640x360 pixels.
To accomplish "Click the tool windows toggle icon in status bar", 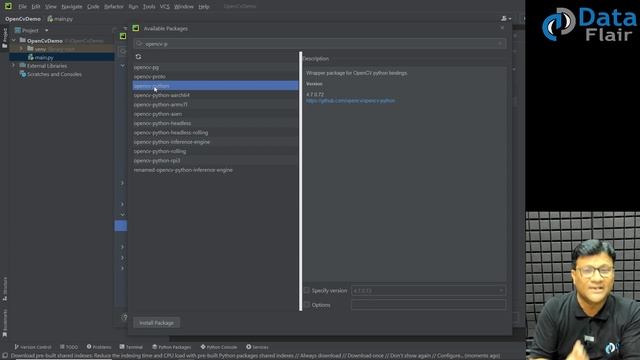I will pyautogui.click(x=4, y=356).
